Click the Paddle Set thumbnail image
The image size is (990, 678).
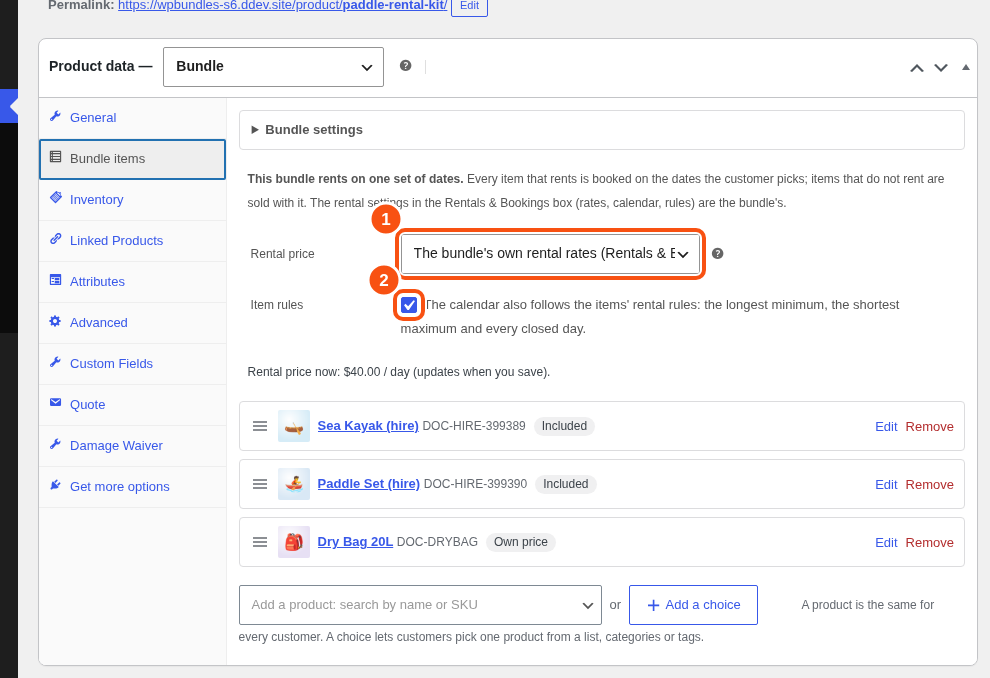coord(294,484)
